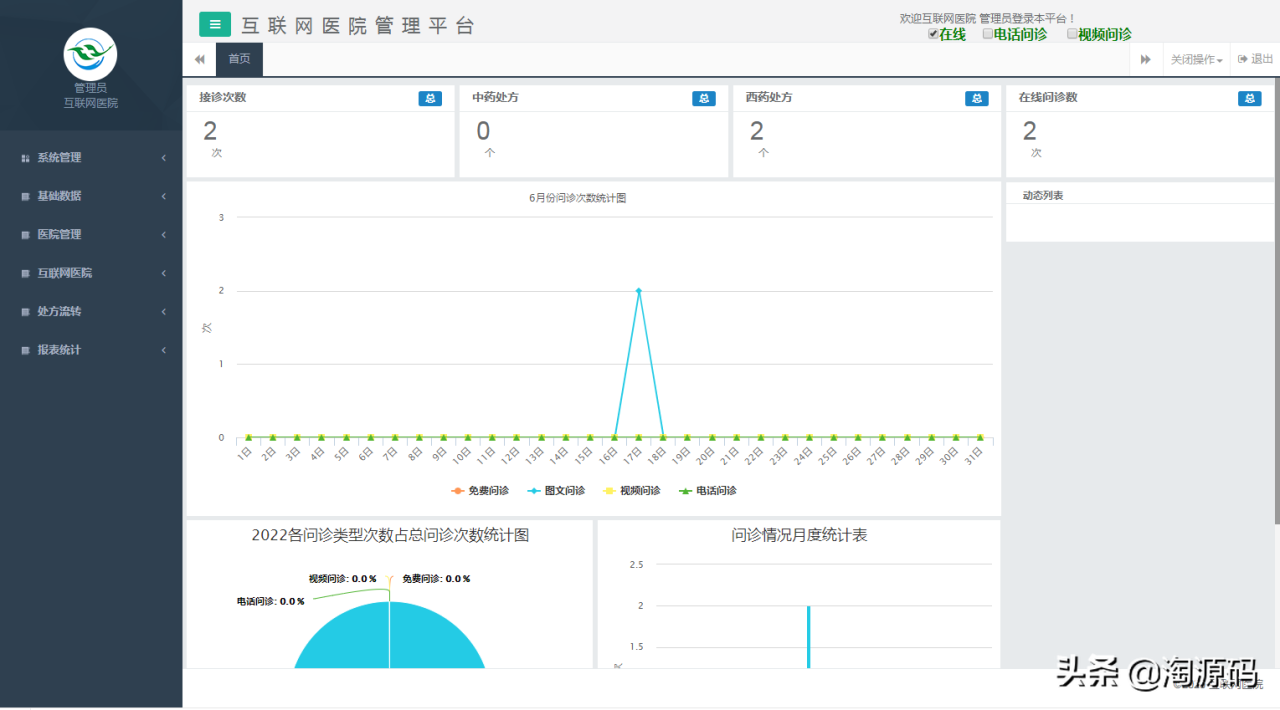
Task: Click the 处方流转 sidebar icon
Action: pos(26,312)
